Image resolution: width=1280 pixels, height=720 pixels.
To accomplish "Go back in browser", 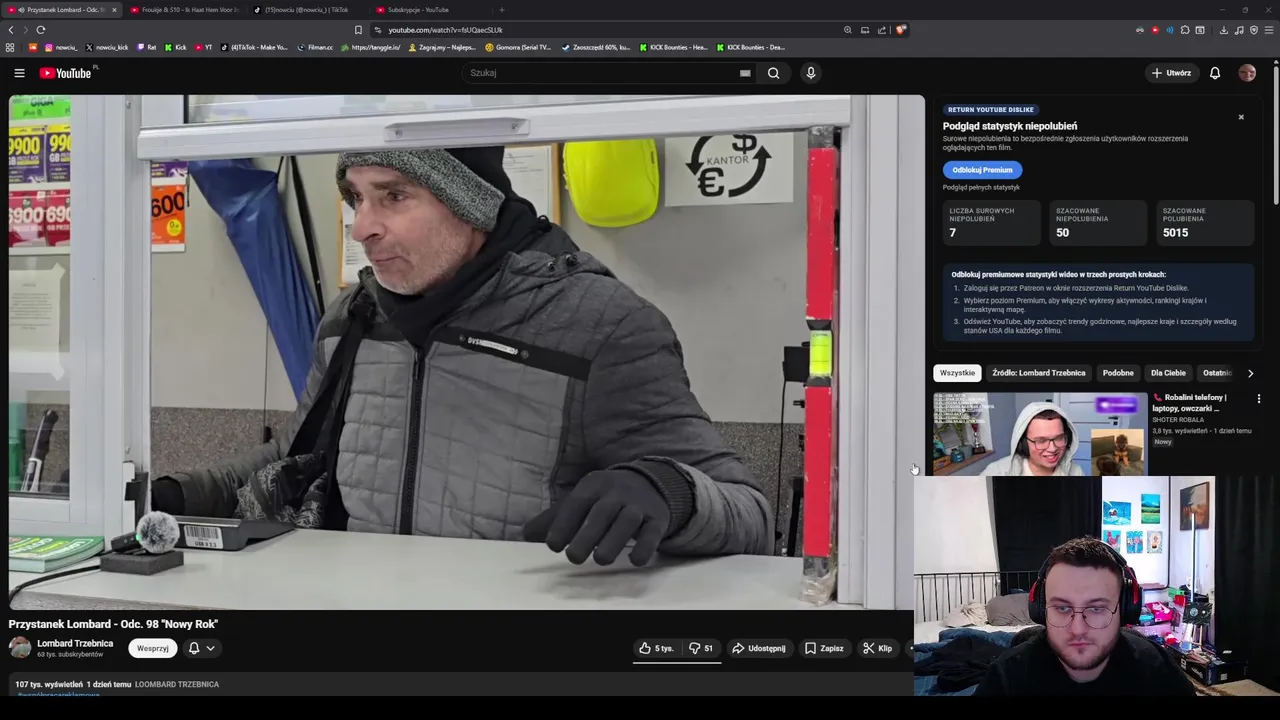I will (x=11, y=30).
